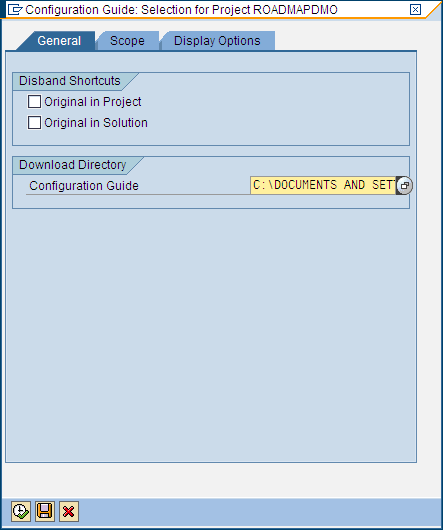Screen dimensions: 443x530
Task: Tick the Original in Solution checkbox
Action: [x=34, y=122]
